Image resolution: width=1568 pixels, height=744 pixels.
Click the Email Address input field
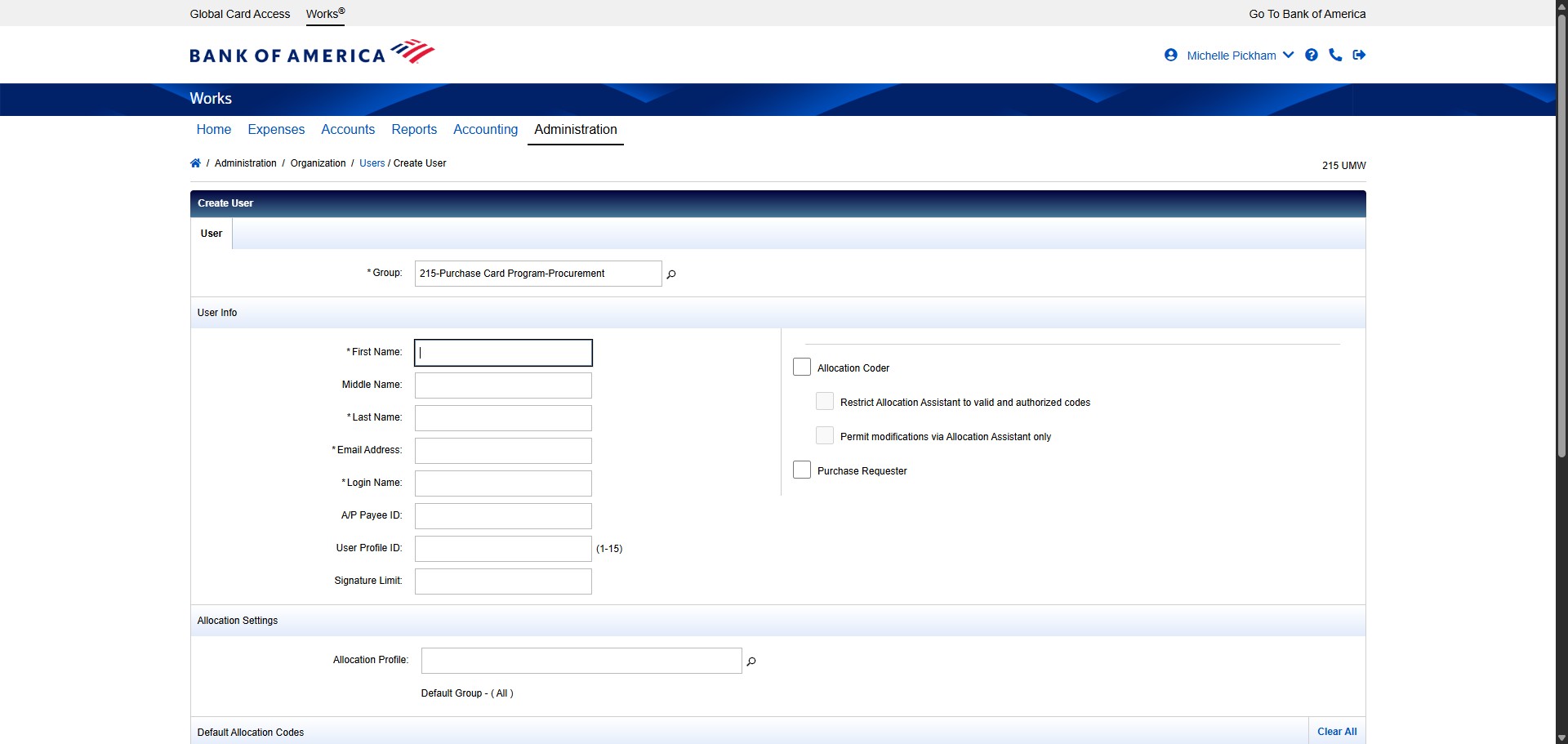(x=502, y=450)
